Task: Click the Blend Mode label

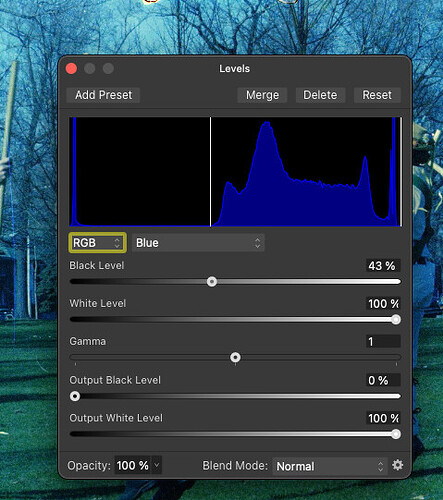Action: (x=235, y=465)
